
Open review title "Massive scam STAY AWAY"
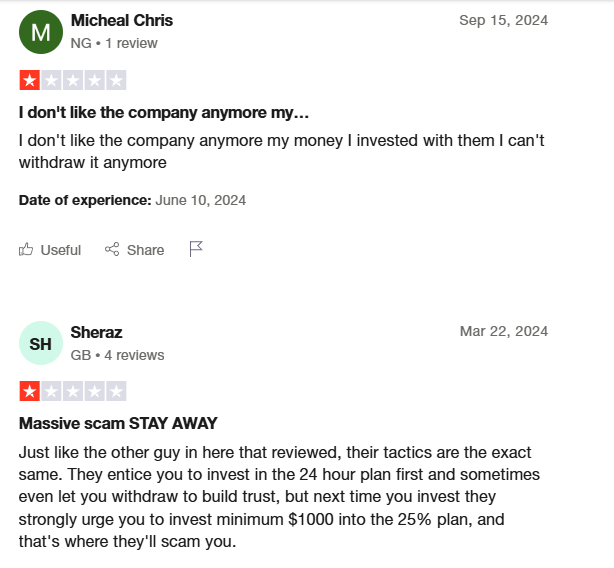(118, 424)
